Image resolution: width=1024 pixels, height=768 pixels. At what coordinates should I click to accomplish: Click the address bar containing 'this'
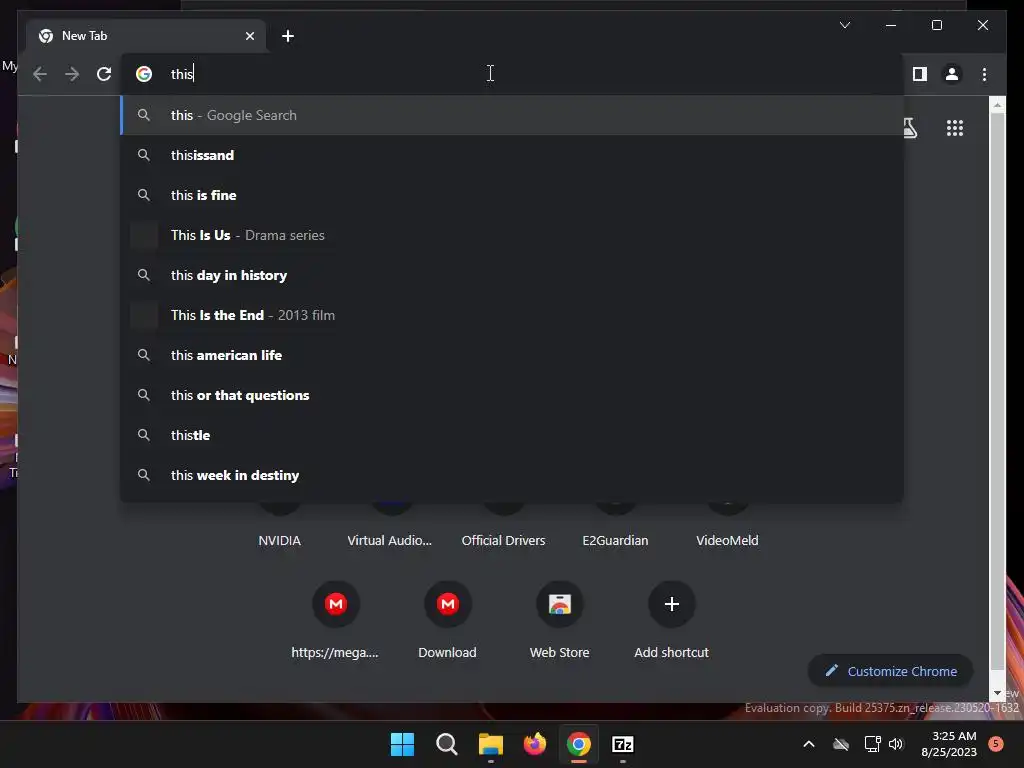(x=512, y=74)
